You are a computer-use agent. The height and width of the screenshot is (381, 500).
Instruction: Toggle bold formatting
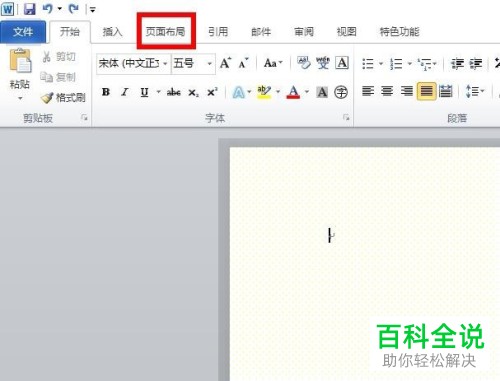106,92
